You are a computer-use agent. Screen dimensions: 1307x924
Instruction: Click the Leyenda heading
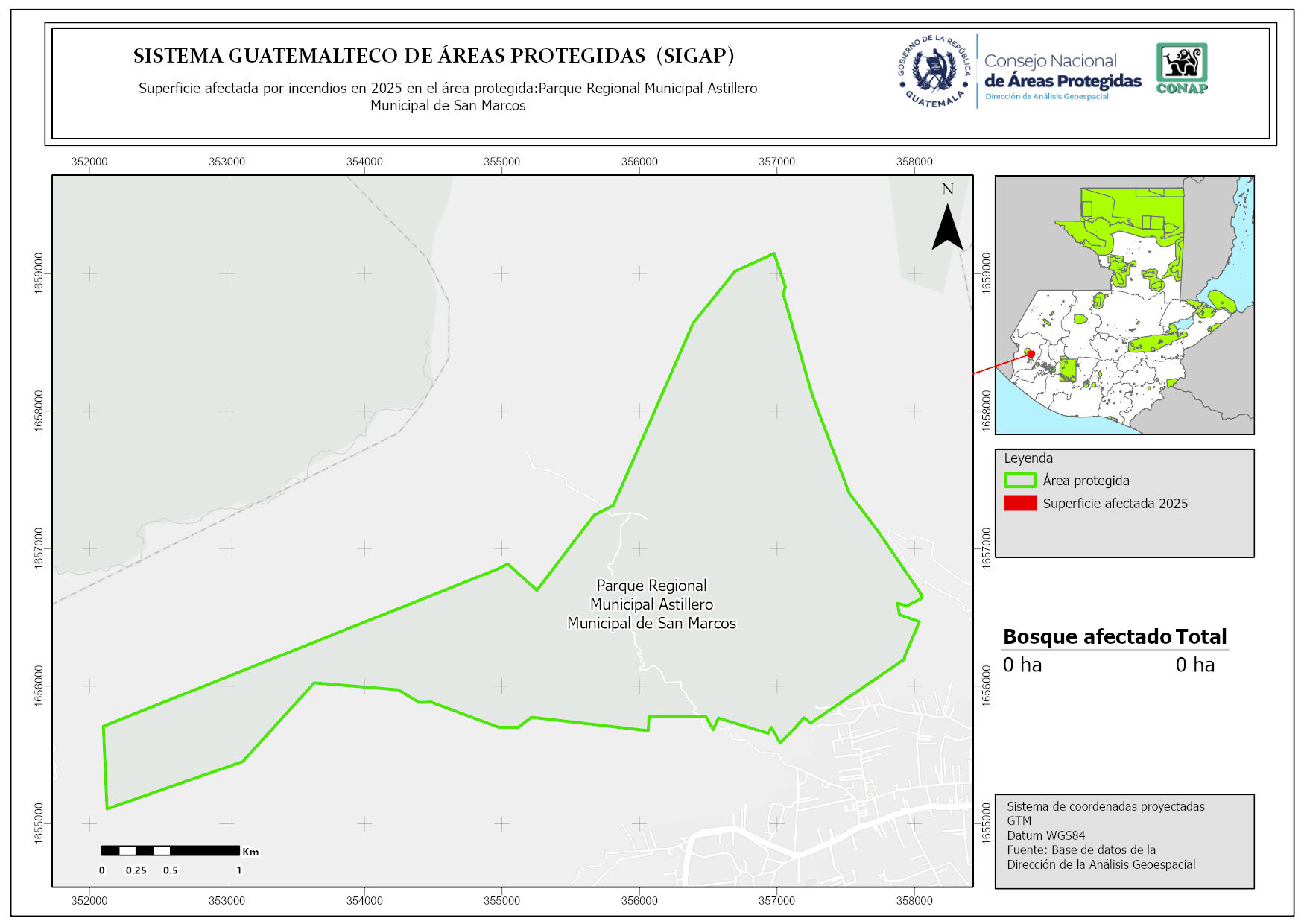(1028, 458)
